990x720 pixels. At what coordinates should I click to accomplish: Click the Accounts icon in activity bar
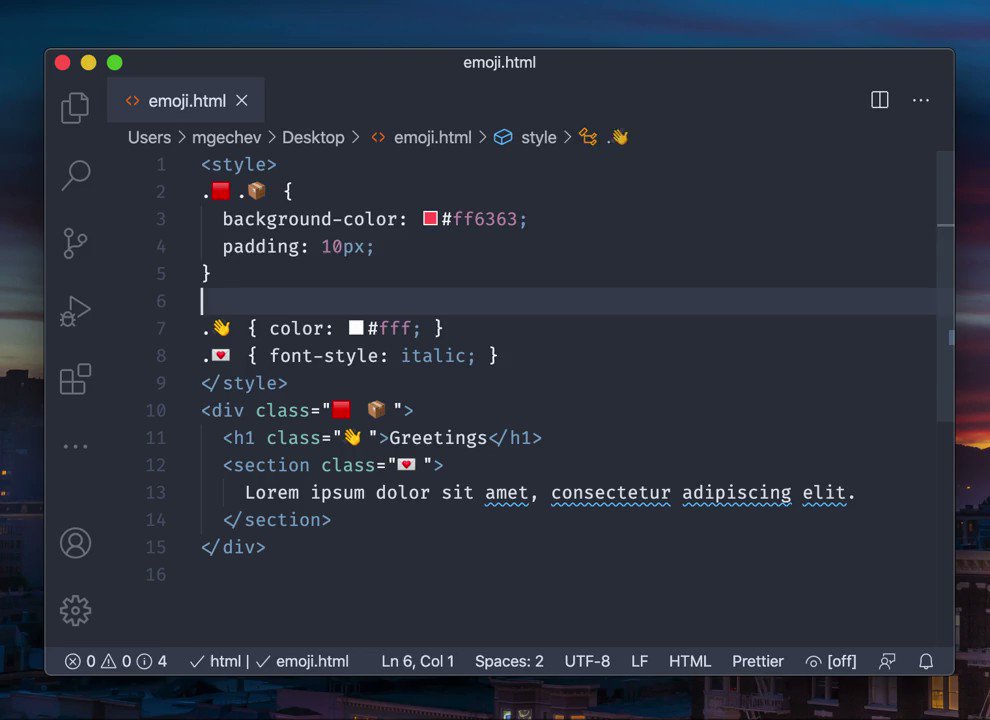coord(75,543)
